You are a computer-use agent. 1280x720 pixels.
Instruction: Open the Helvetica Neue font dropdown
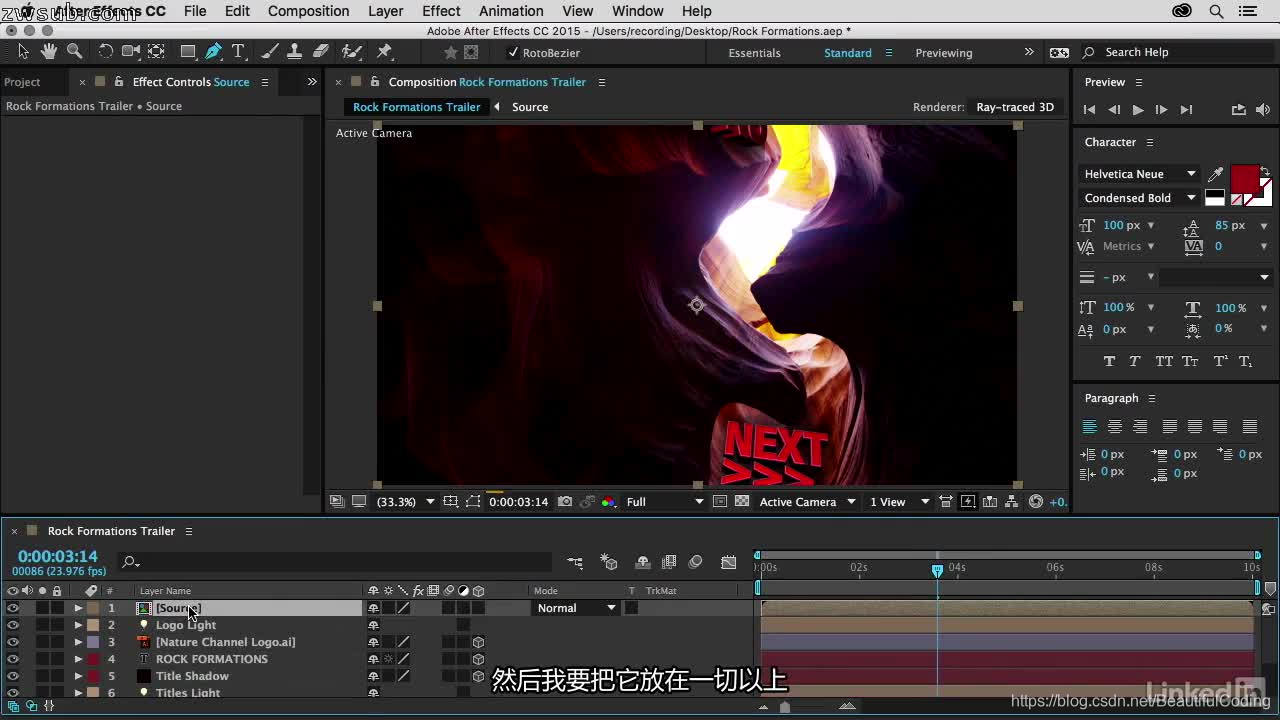[x=1140, y=174]
